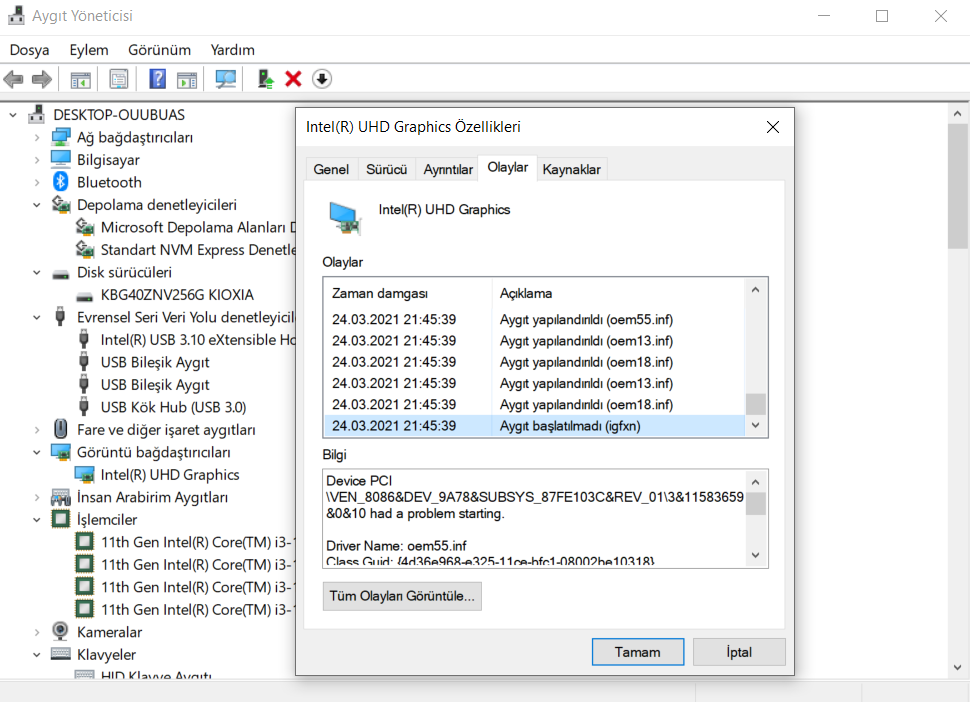Click the blue Help toolbar icon
Viewport: 970px width, 702px height.
pos(156,78)
